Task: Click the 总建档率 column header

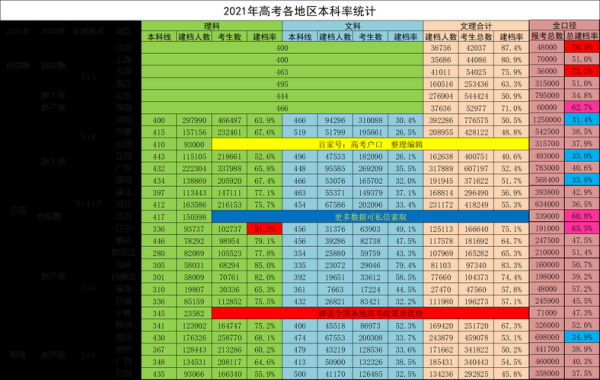Action: pos(582,36)
